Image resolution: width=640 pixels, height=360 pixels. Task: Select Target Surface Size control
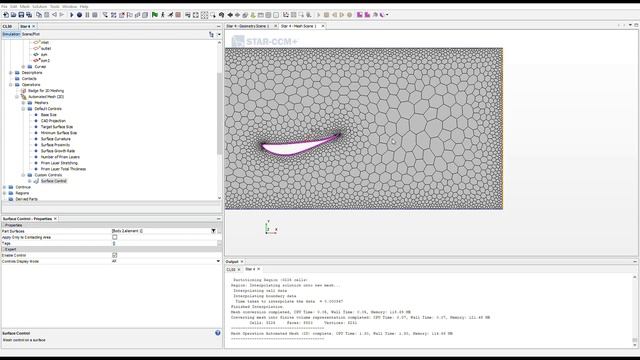57,127
